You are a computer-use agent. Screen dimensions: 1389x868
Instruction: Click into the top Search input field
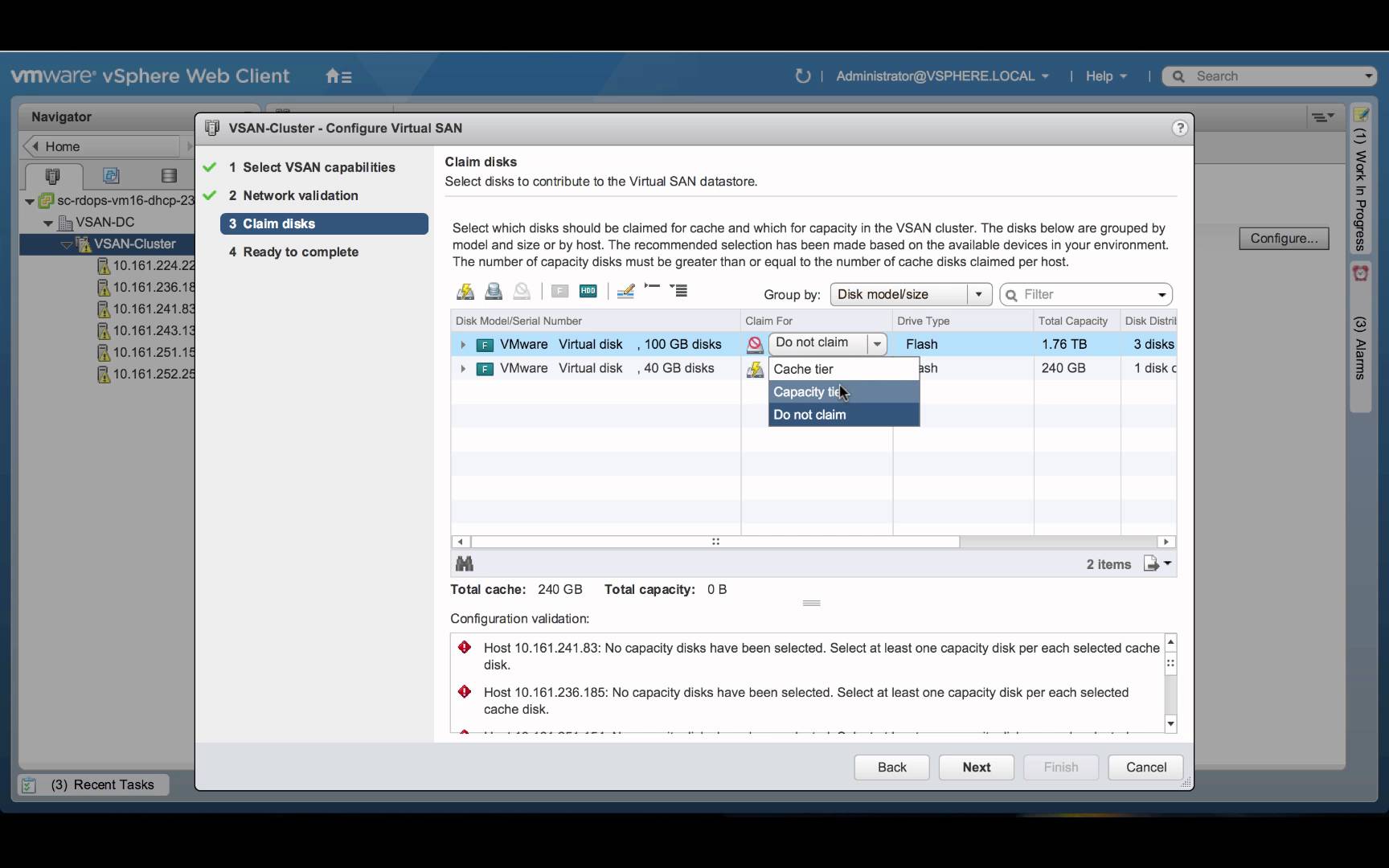pyautogui.click(x=1270, y=76)
